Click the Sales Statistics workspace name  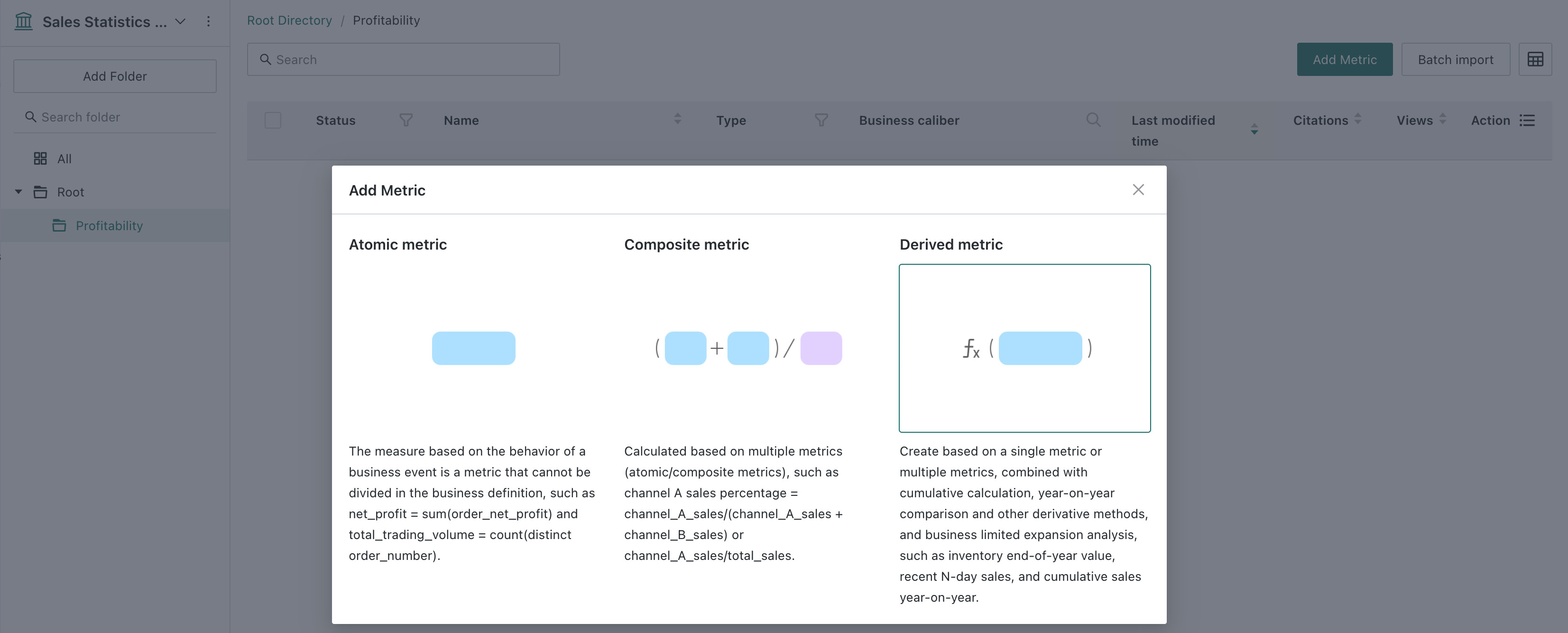pyautogui.click(x=104, y=22)
